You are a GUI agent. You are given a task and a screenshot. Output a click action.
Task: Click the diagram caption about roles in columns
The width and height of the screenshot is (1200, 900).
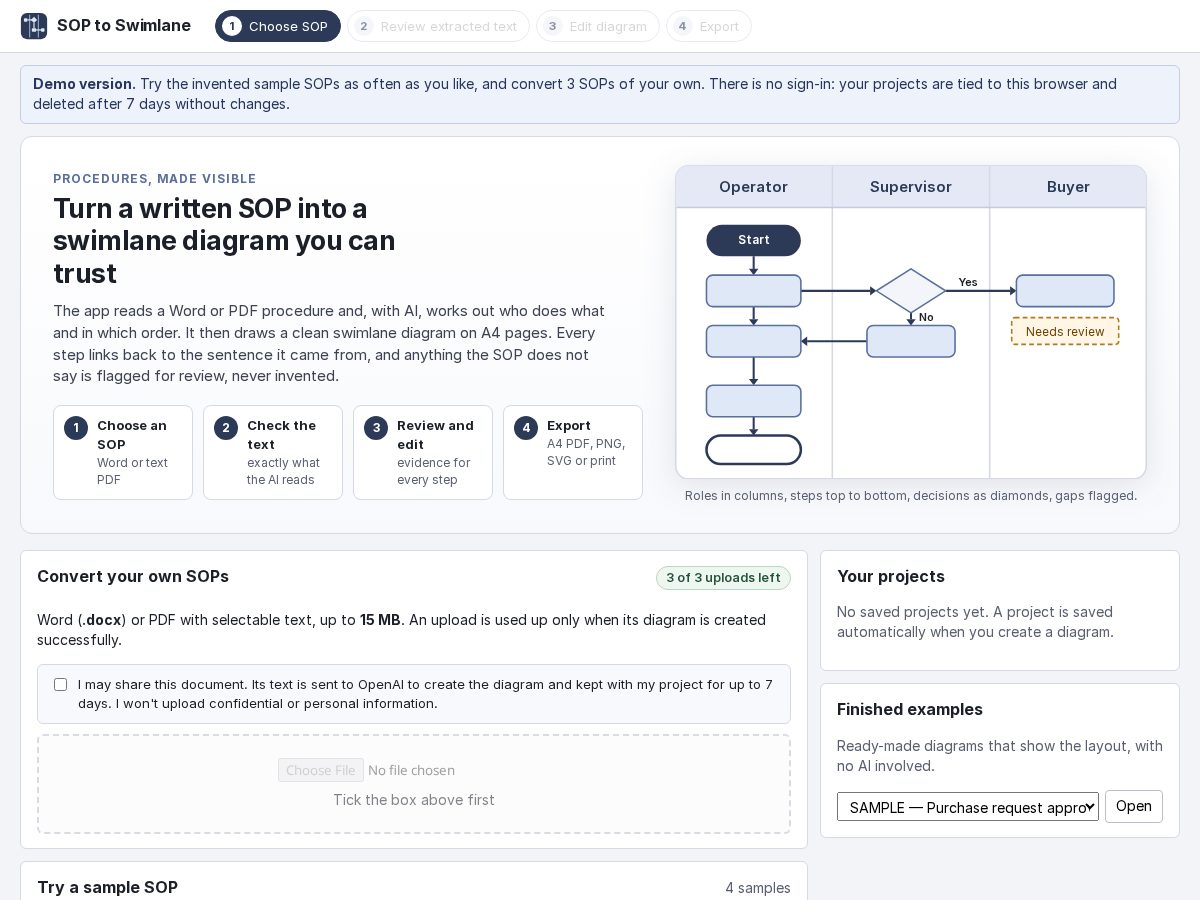coord(911,496)
